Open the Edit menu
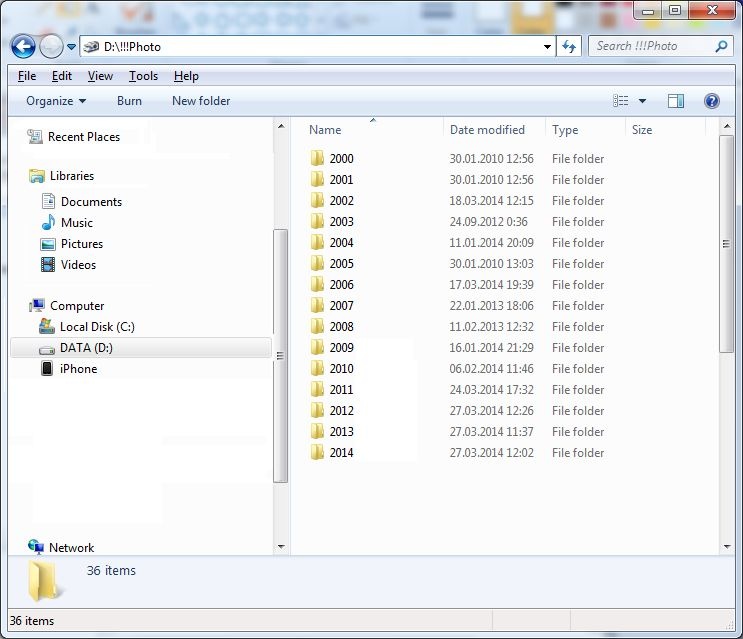The height and width of the screenshot is (639, 743). click(62, 76)
